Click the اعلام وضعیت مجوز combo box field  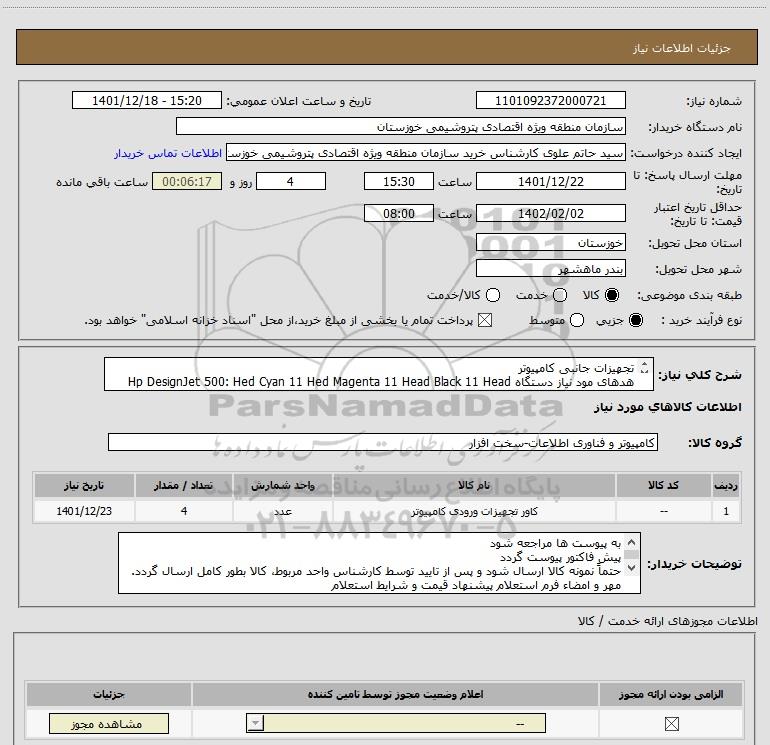[396, 723]
